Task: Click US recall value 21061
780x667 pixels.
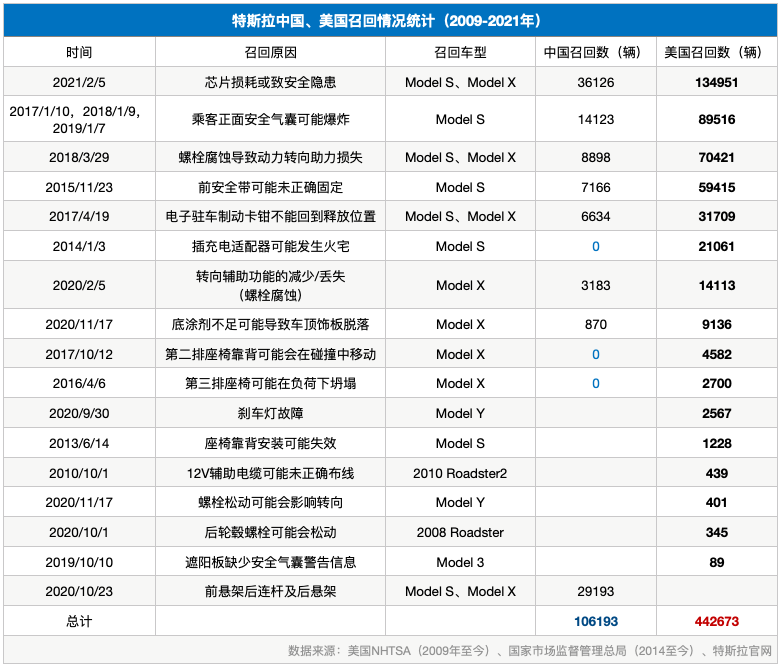Action: [x=716, y=246]
